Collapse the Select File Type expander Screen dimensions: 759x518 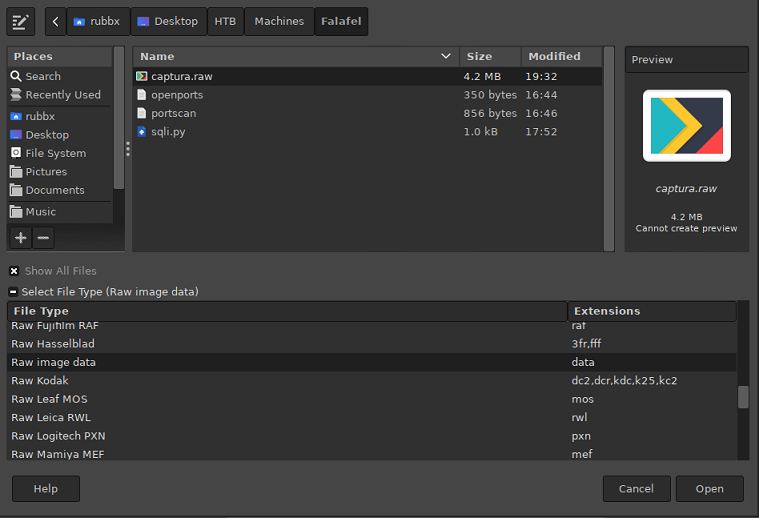click(x=14, y=292)
